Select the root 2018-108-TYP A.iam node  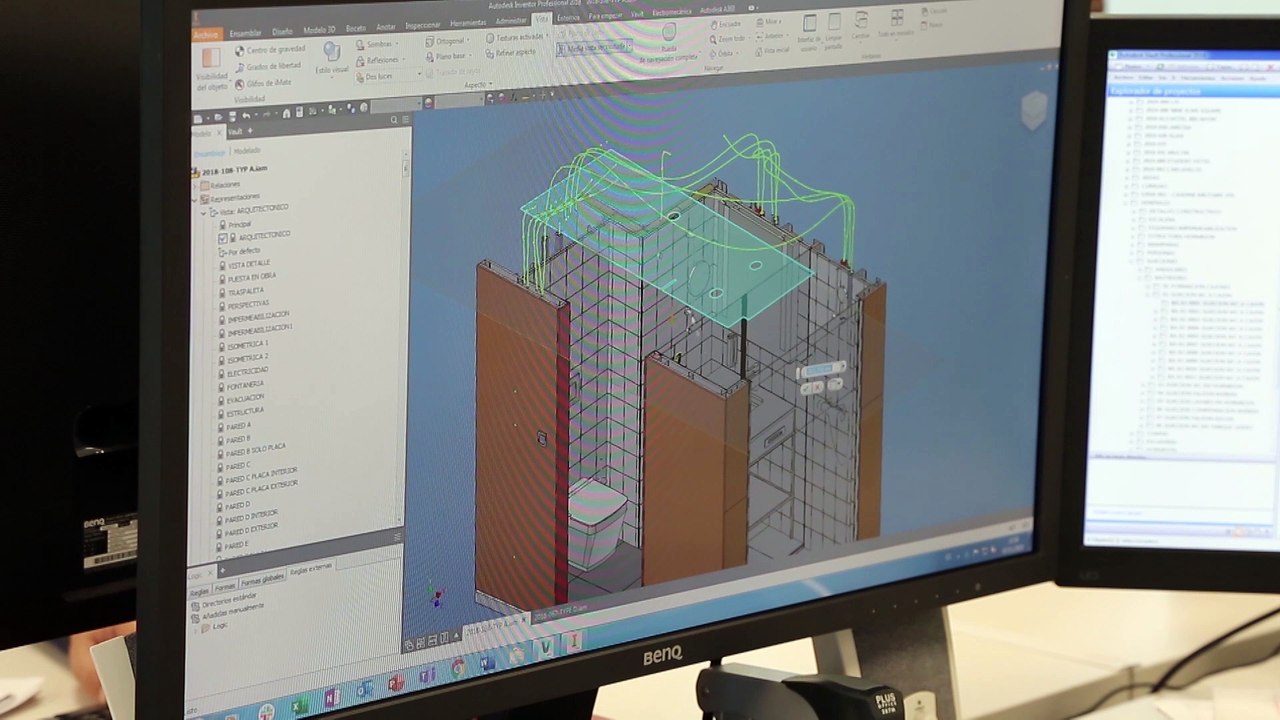point(231,171)
